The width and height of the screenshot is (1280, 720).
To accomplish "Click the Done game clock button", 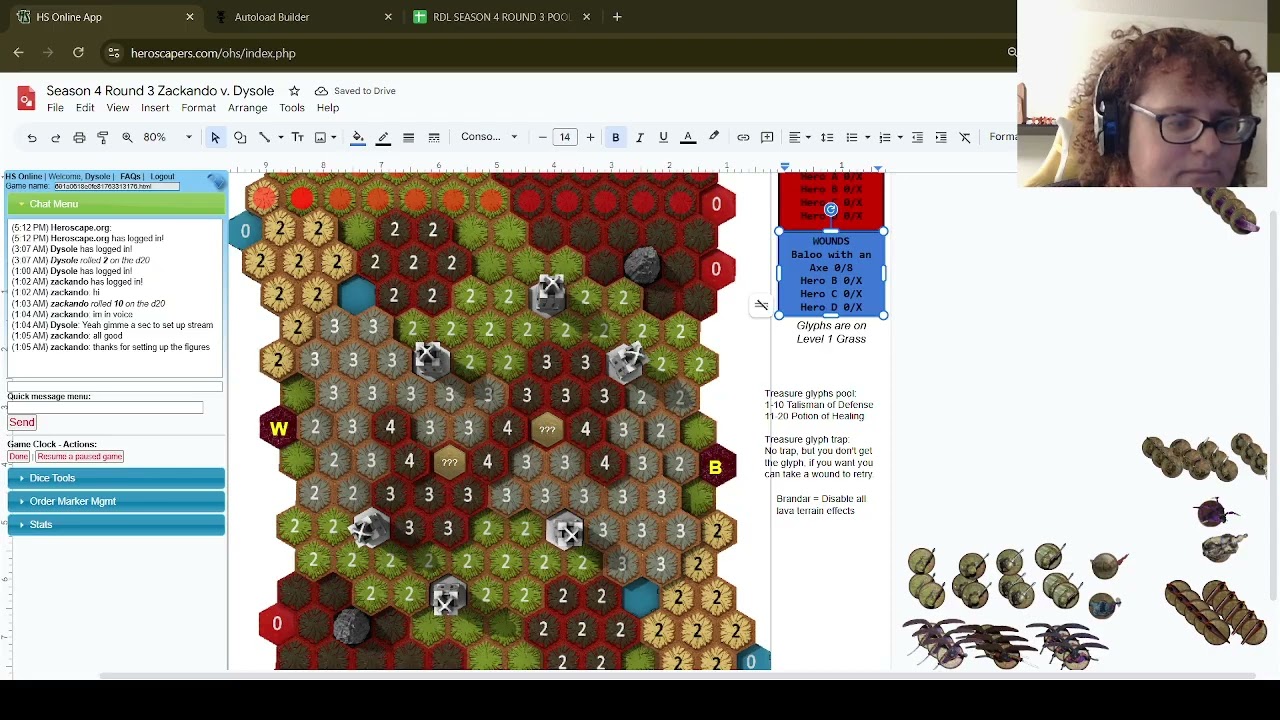I will pyautogui.click(x=18, y=457).
